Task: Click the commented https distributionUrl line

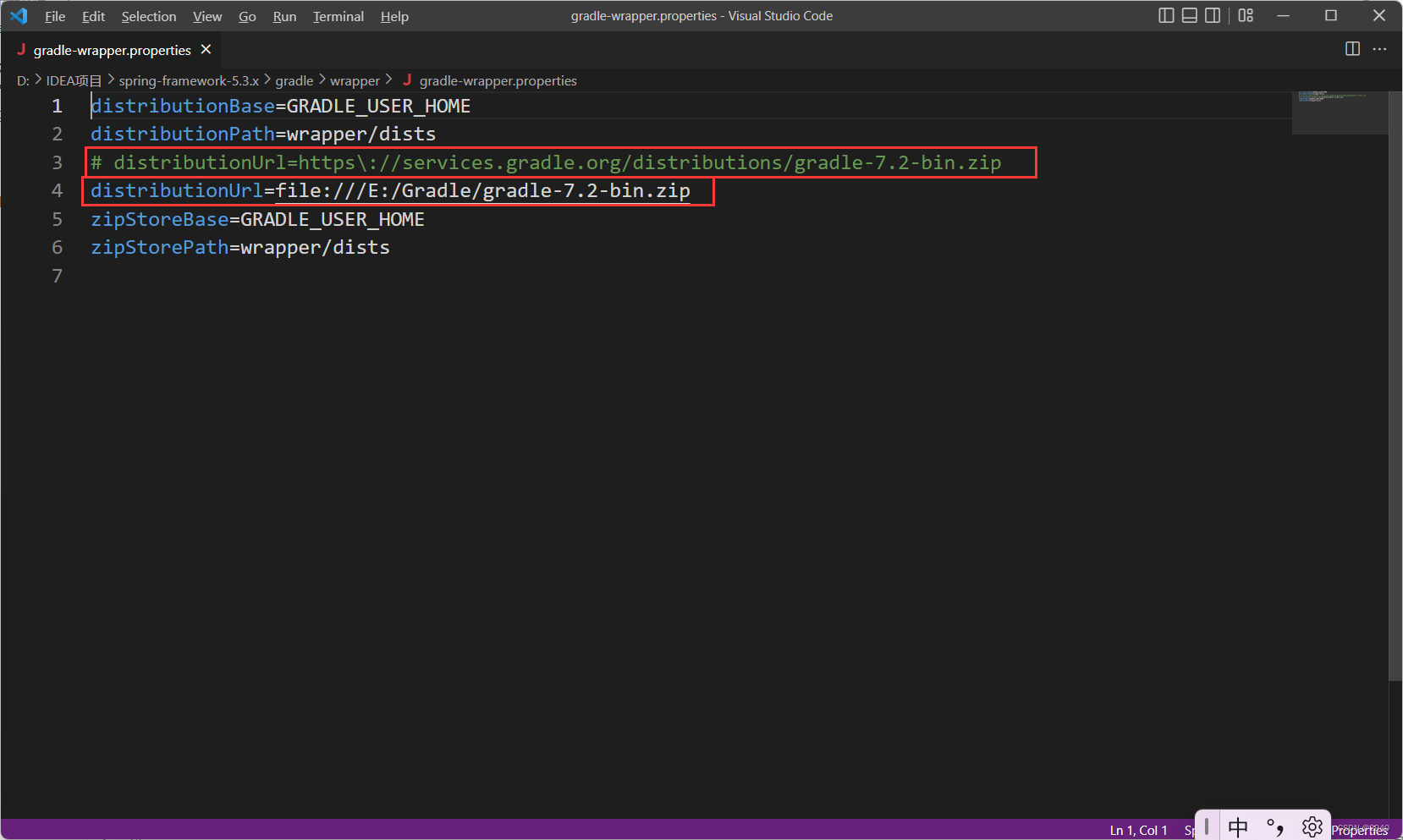Action: tap(546, 162)
